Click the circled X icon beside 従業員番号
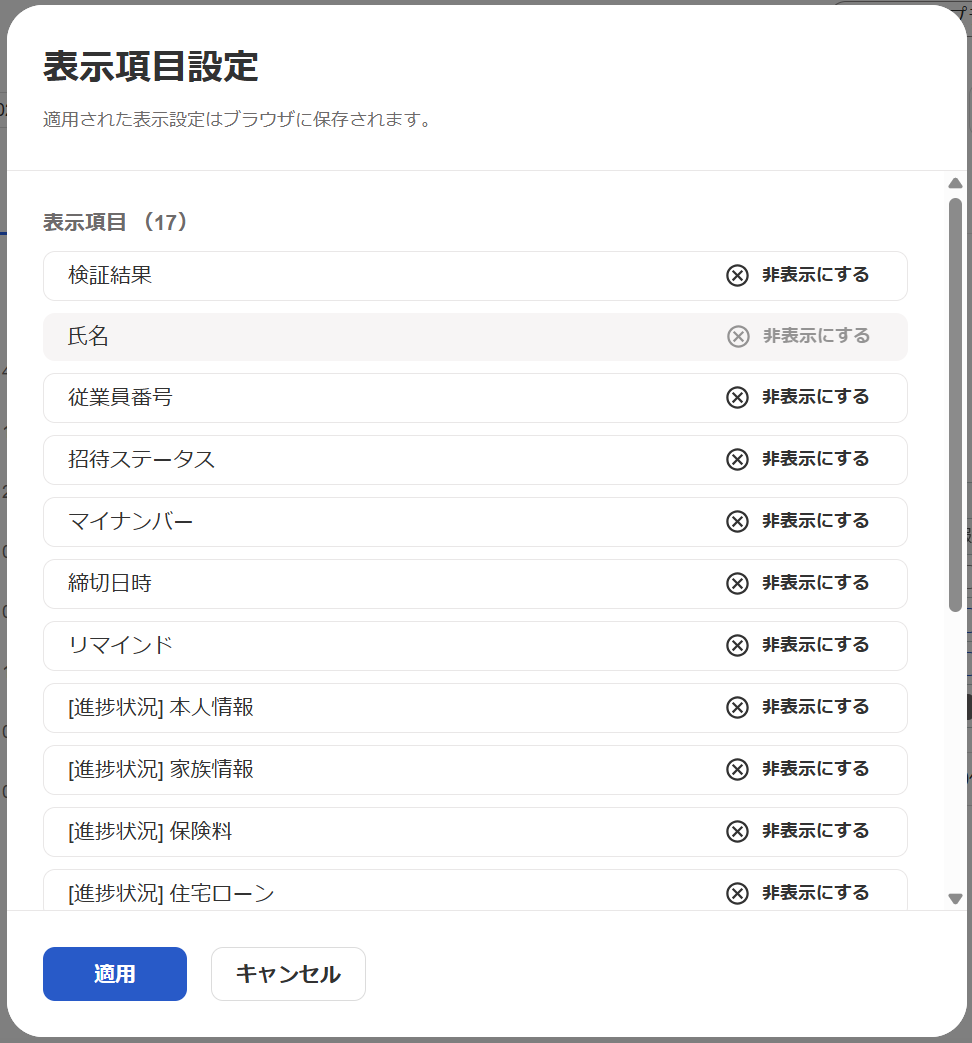972x1043 pixels. (737, 398)
